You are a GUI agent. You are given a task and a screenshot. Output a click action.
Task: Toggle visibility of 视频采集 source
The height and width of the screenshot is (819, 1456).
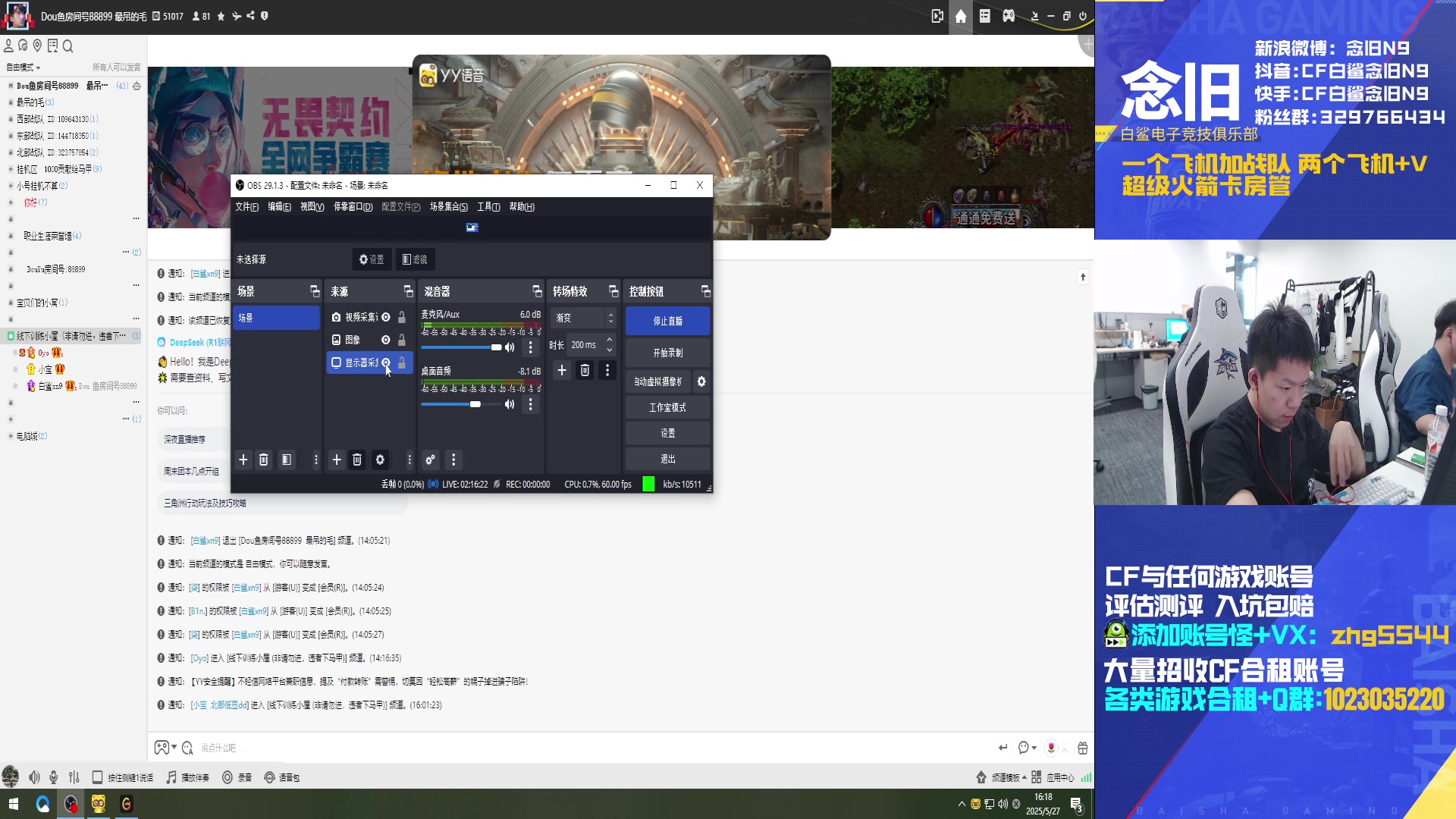[386, 317]
